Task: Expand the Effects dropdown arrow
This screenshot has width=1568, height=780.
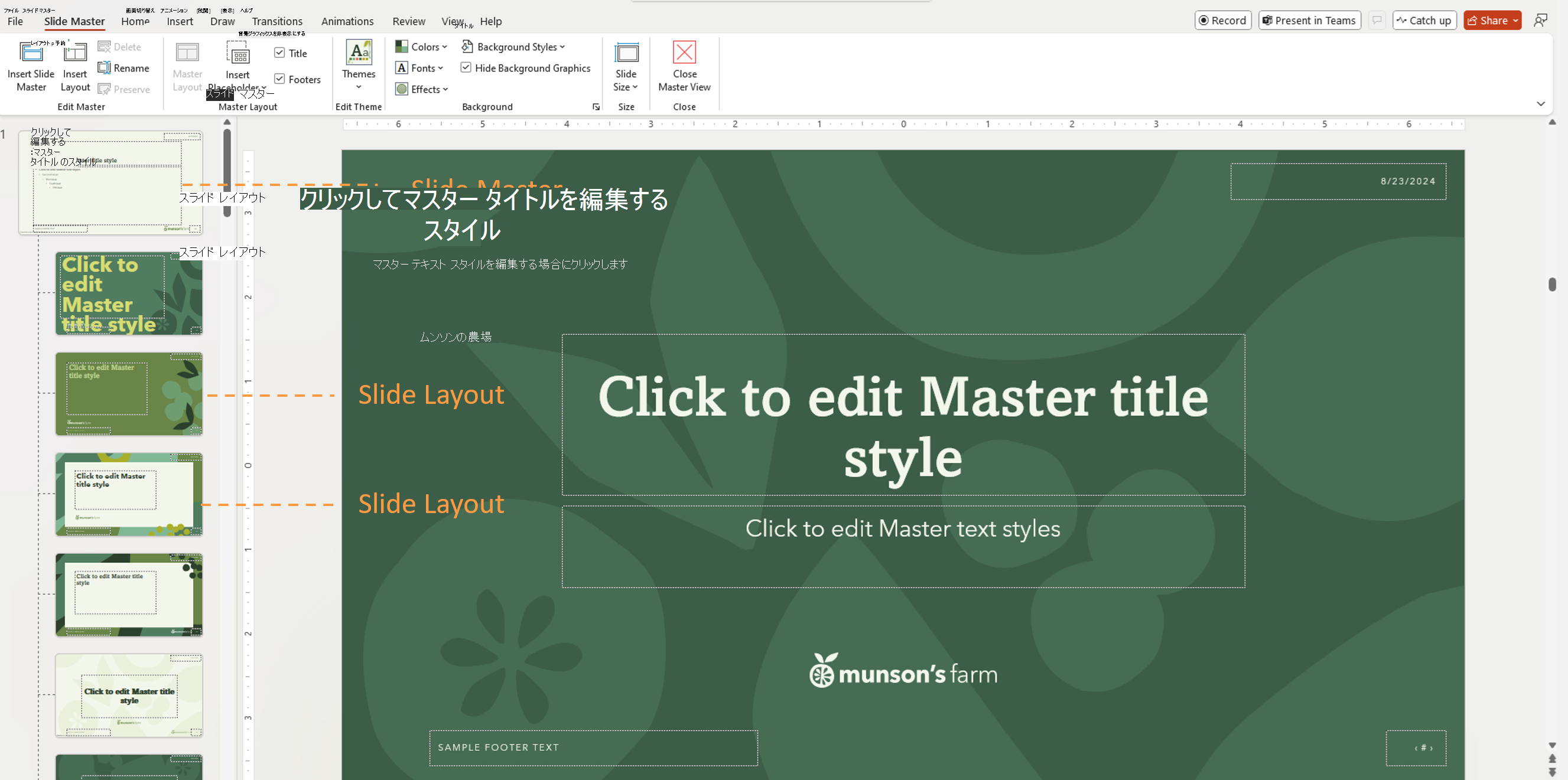Action: pyautogui.click(x=445, y=89)
